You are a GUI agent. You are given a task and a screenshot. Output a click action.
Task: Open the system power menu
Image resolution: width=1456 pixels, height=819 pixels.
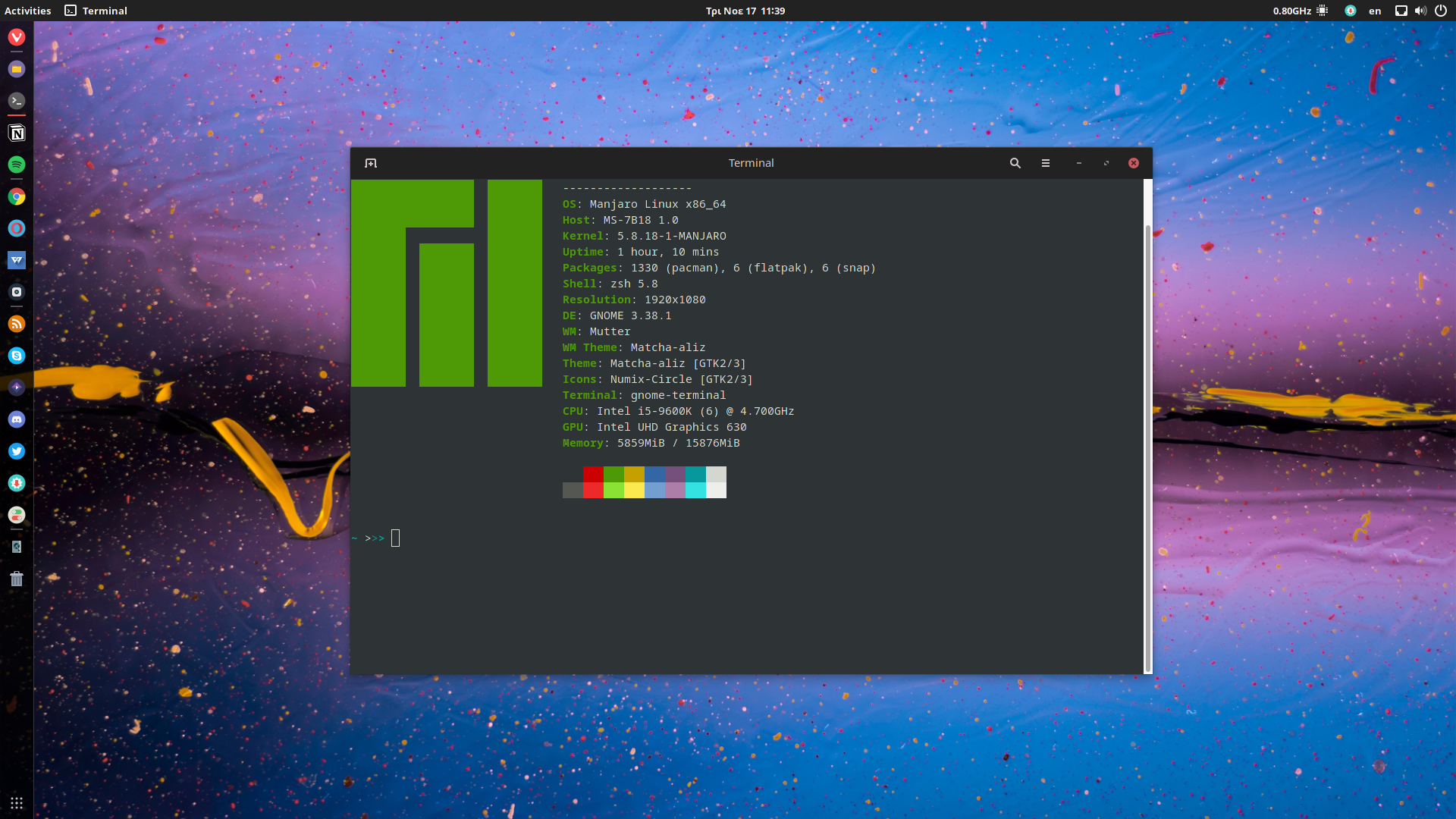1442,11
